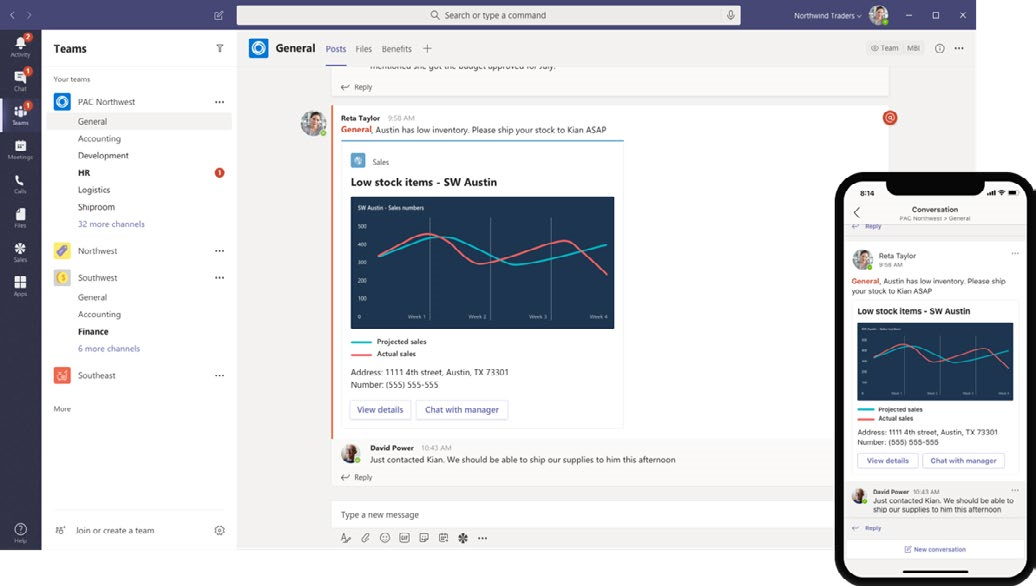Viewport: 1036px width, 586px height.
Task: Open more options for Southeast team
Action: pyautogui.click(x=219, y=375)
